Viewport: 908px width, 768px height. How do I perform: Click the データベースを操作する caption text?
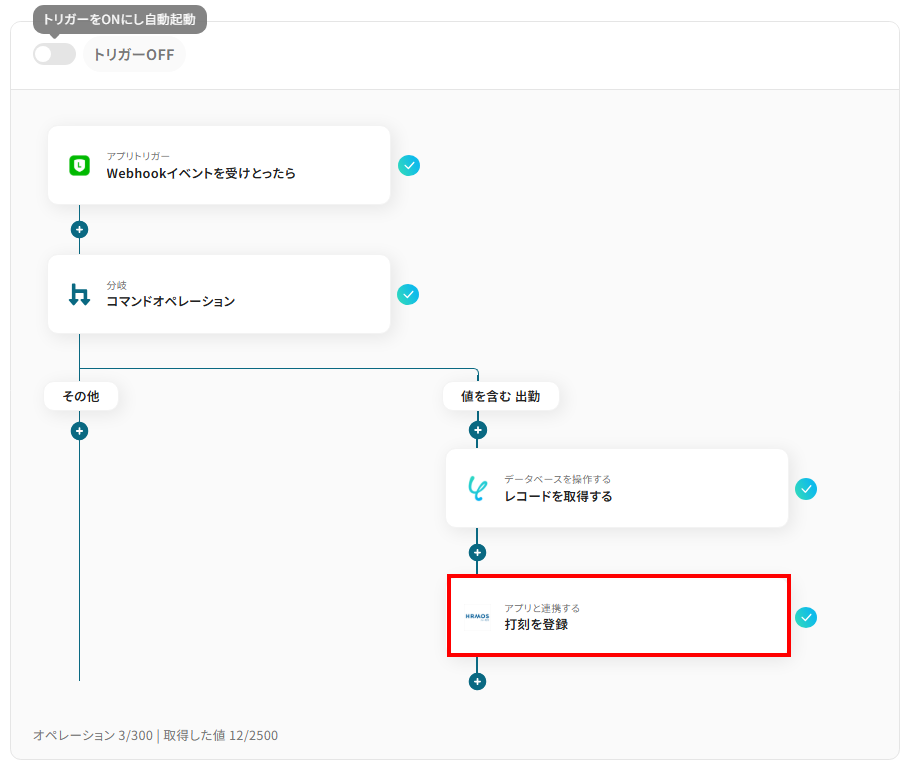click(x=557, y=480)
